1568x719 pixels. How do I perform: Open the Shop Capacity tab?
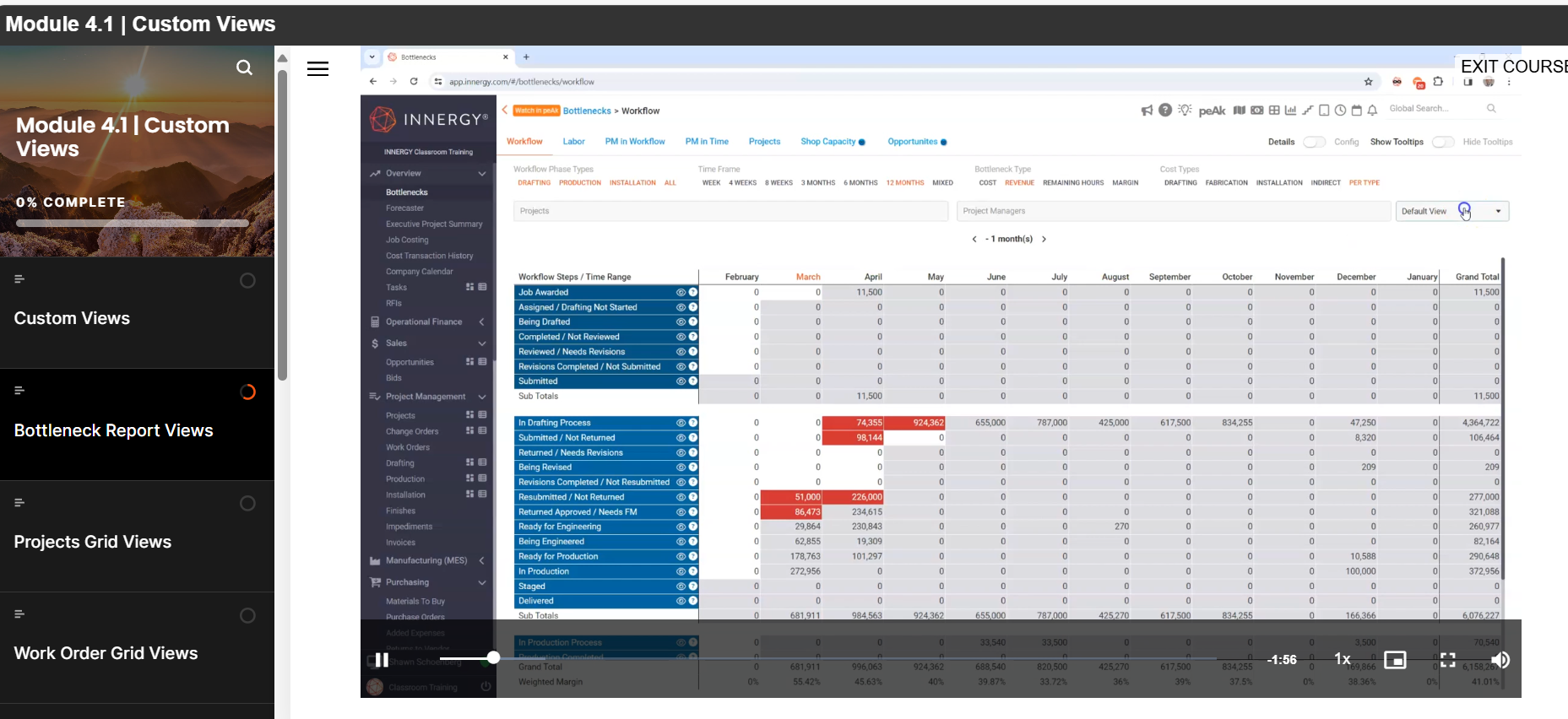pos(827,142)
